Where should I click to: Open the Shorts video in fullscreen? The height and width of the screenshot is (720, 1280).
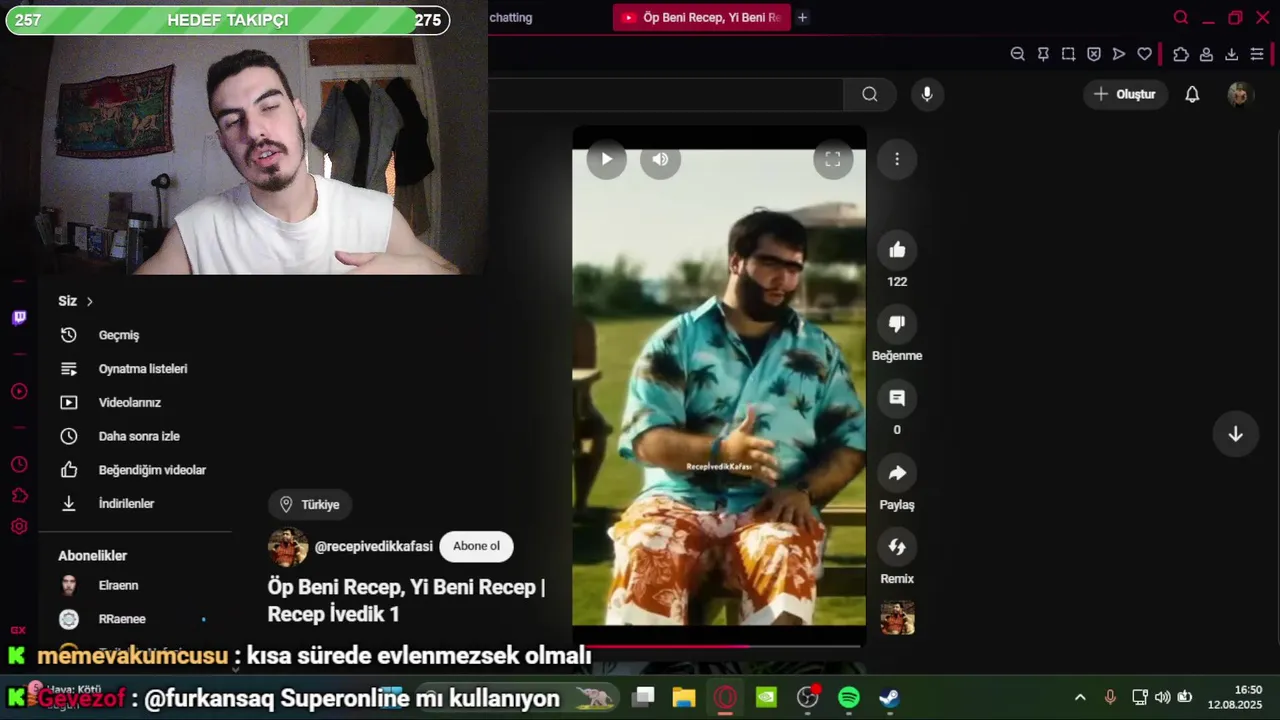(832, 159)
